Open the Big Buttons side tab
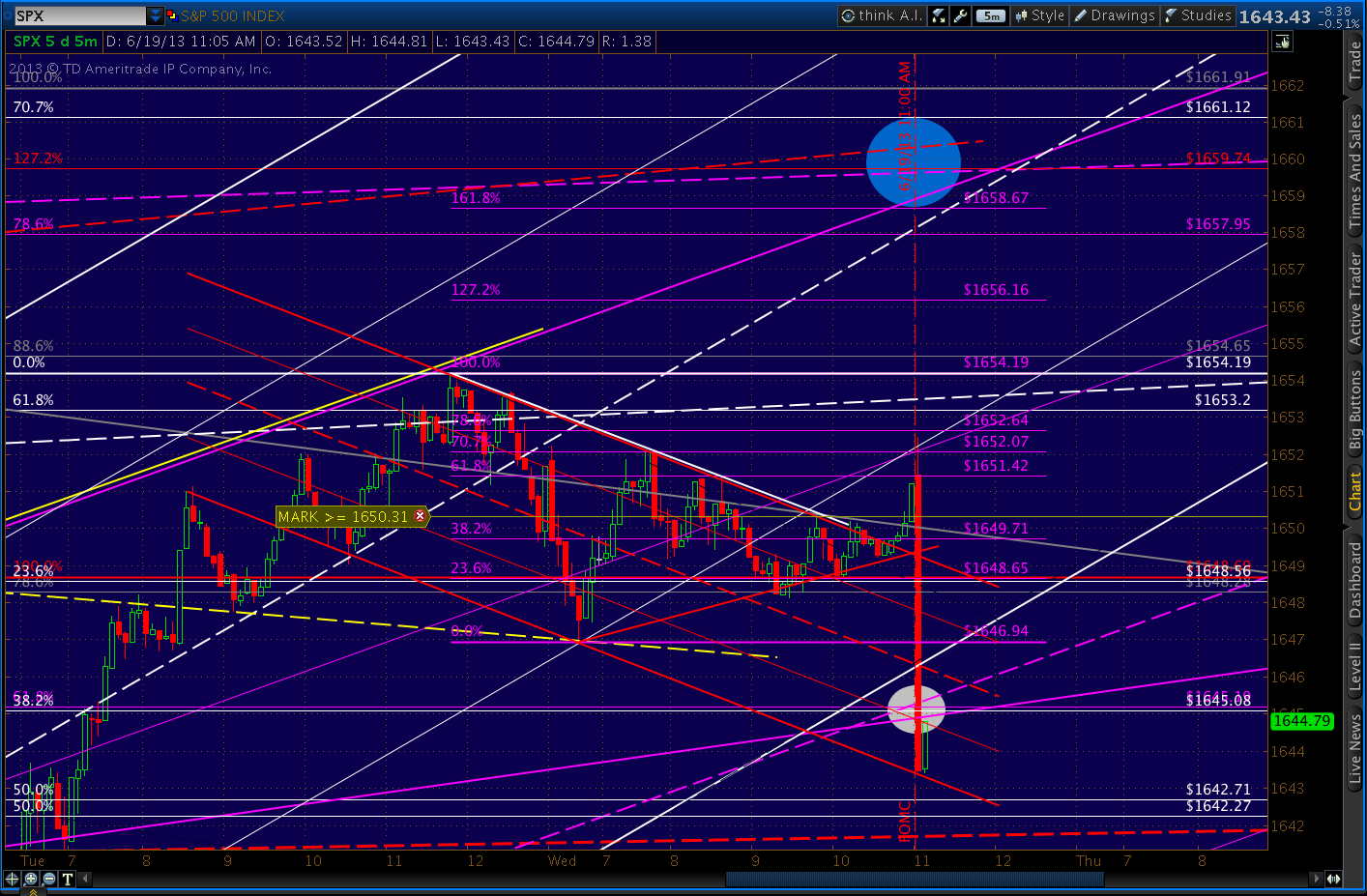This screenshot has height=896, width=1367. coord(1355,410)
